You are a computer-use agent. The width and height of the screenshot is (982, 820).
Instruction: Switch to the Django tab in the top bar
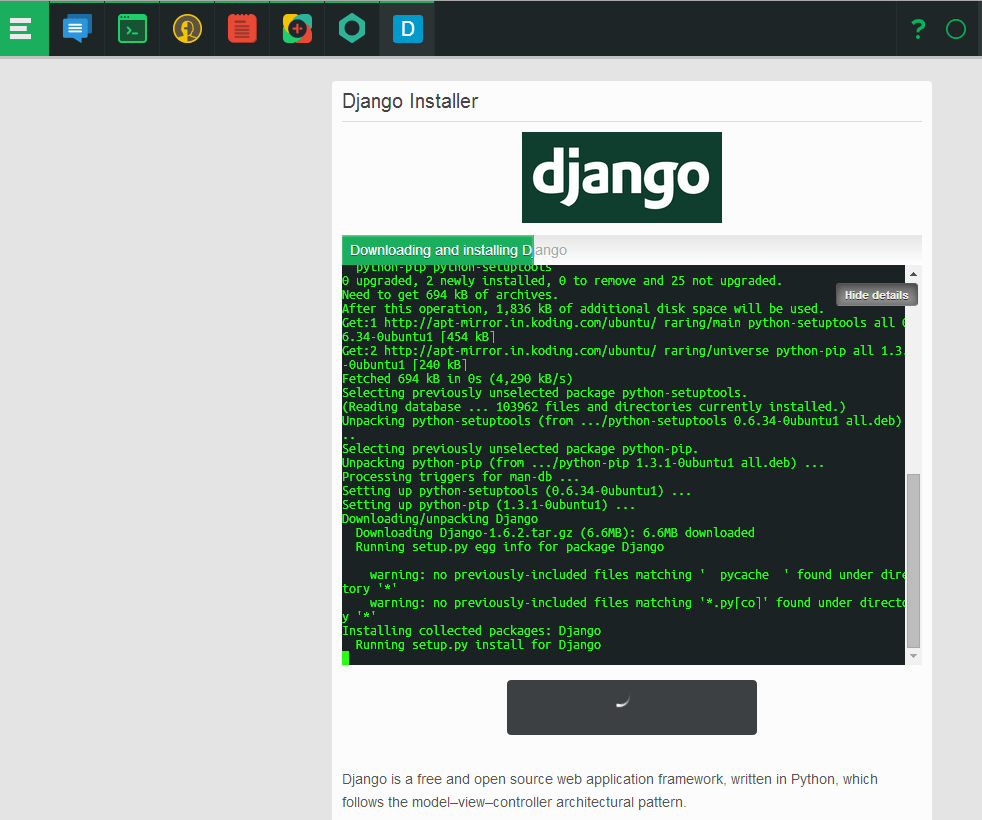coord(406,28)
